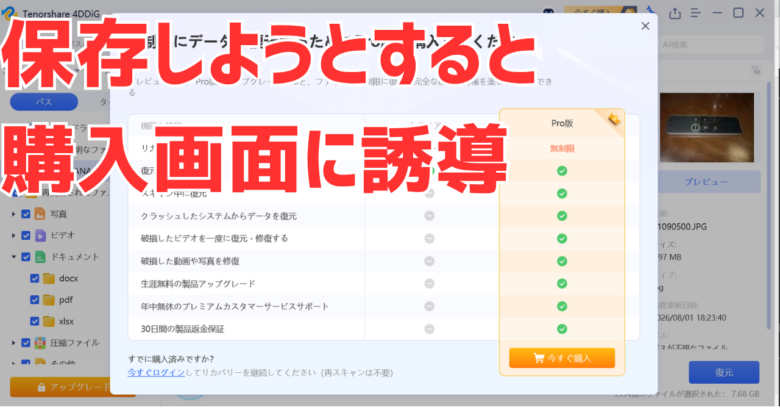Click the ドキュメント category icon
780x410 pixels.
[40, 257]
